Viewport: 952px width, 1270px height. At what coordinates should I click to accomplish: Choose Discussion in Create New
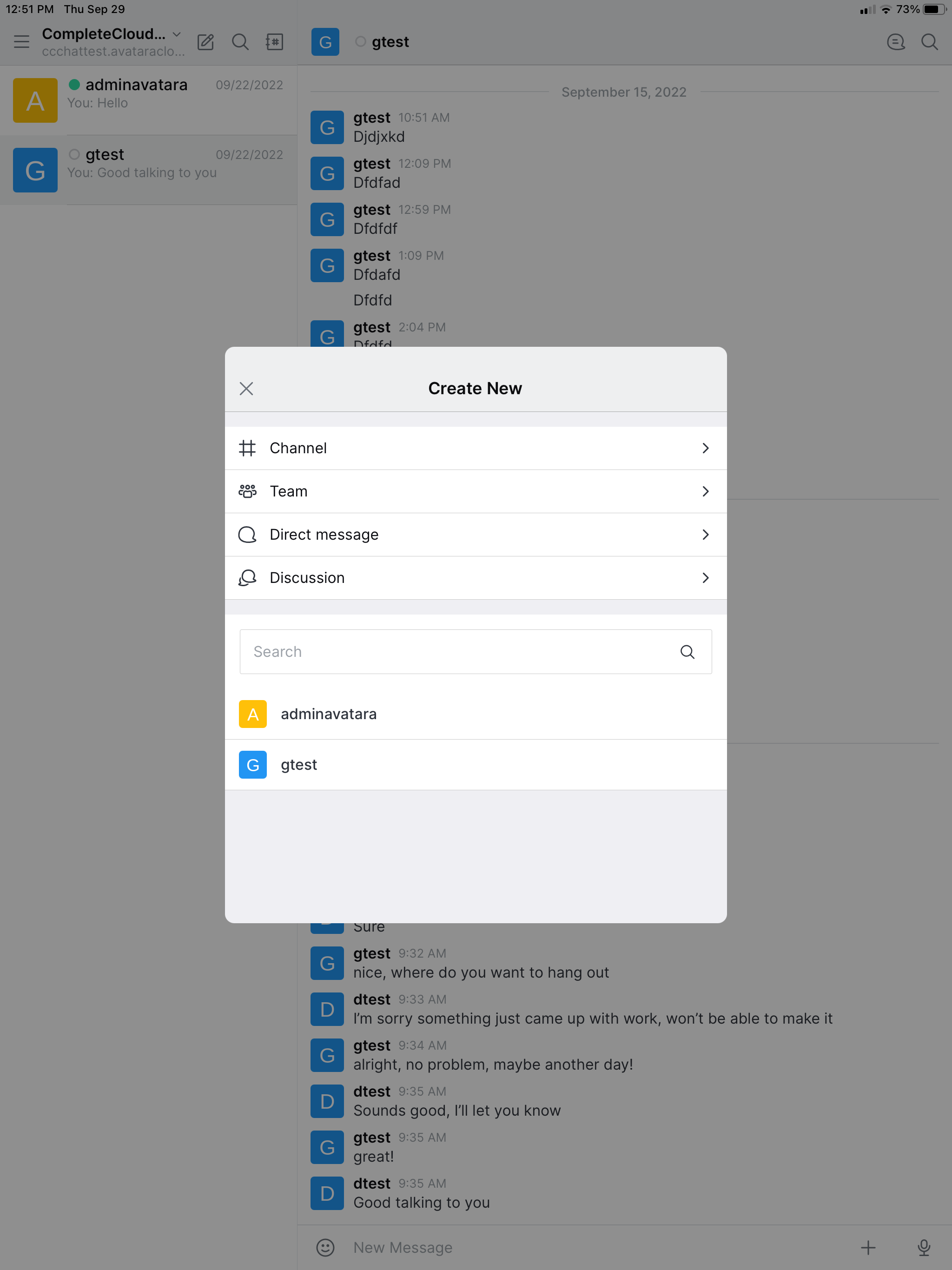pyautogui.click(x=476, y=577)
